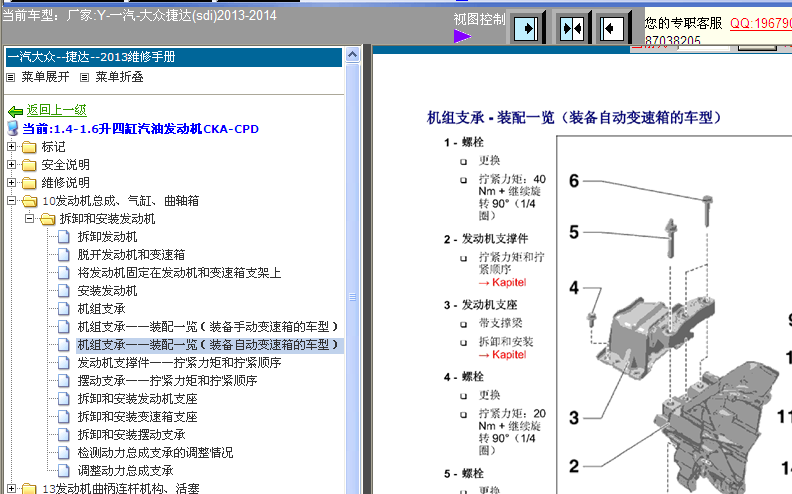Click the 当前:1.4-1.6升四缸汽油发动机CKA-CPD heading

point(140,129)
